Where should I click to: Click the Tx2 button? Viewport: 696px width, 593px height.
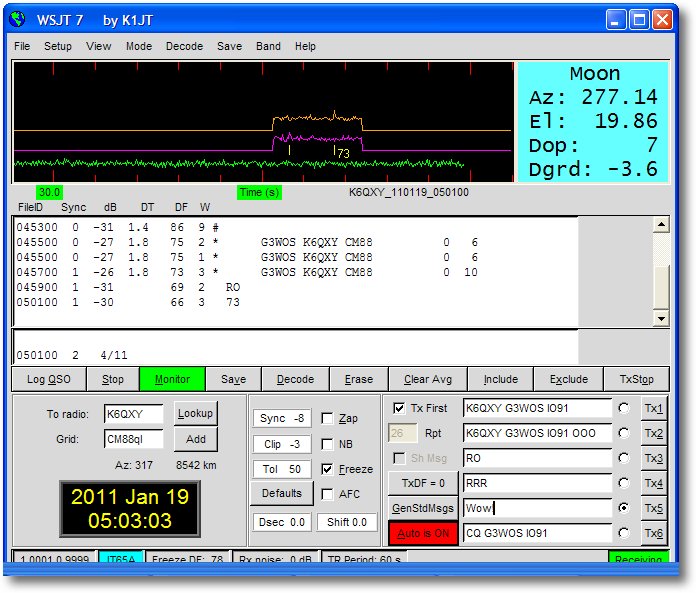tap(653, 433)
